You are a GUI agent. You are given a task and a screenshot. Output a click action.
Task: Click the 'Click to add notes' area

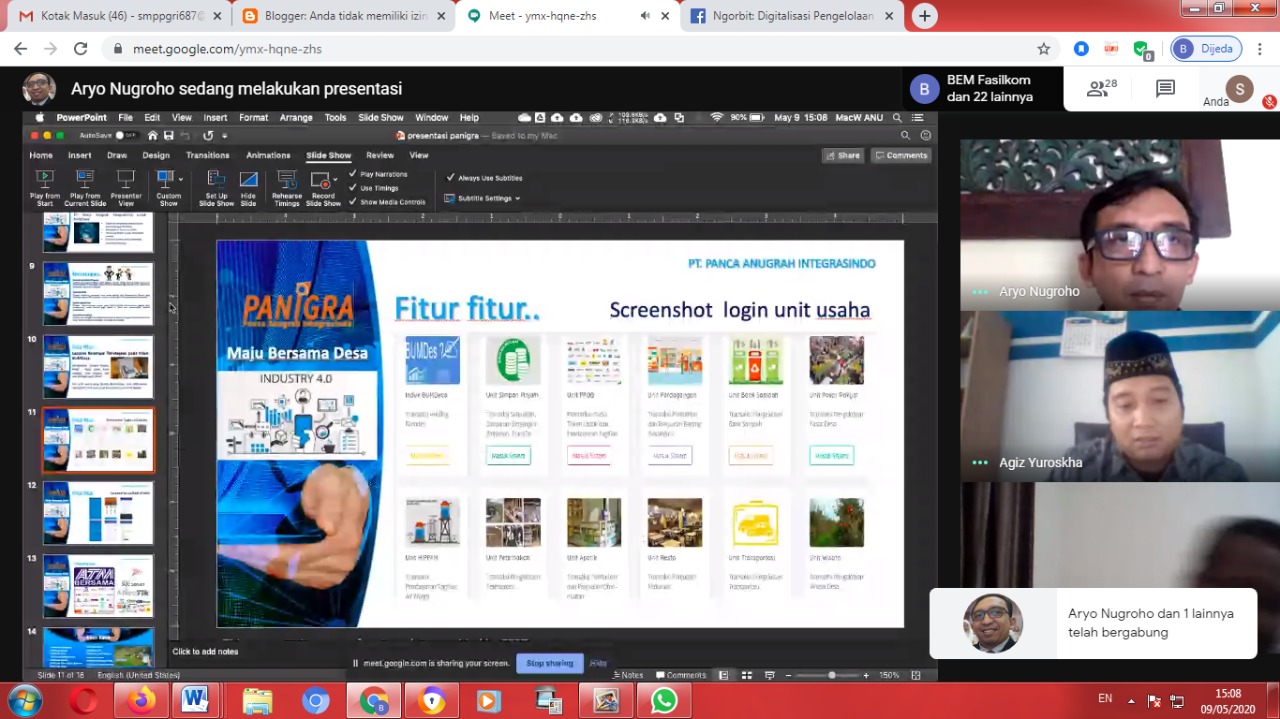tap(205, 651)
